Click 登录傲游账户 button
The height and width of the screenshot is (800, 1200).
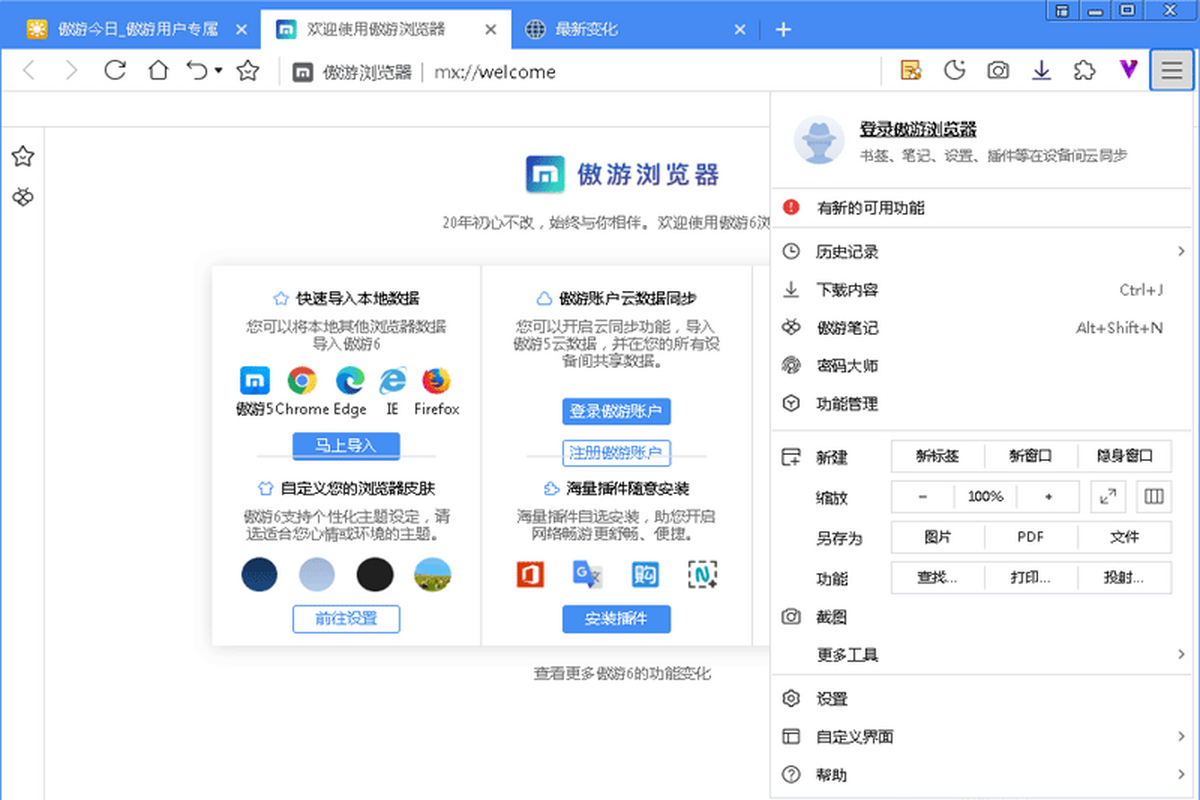pyautogui.click(x=616, y=412)
